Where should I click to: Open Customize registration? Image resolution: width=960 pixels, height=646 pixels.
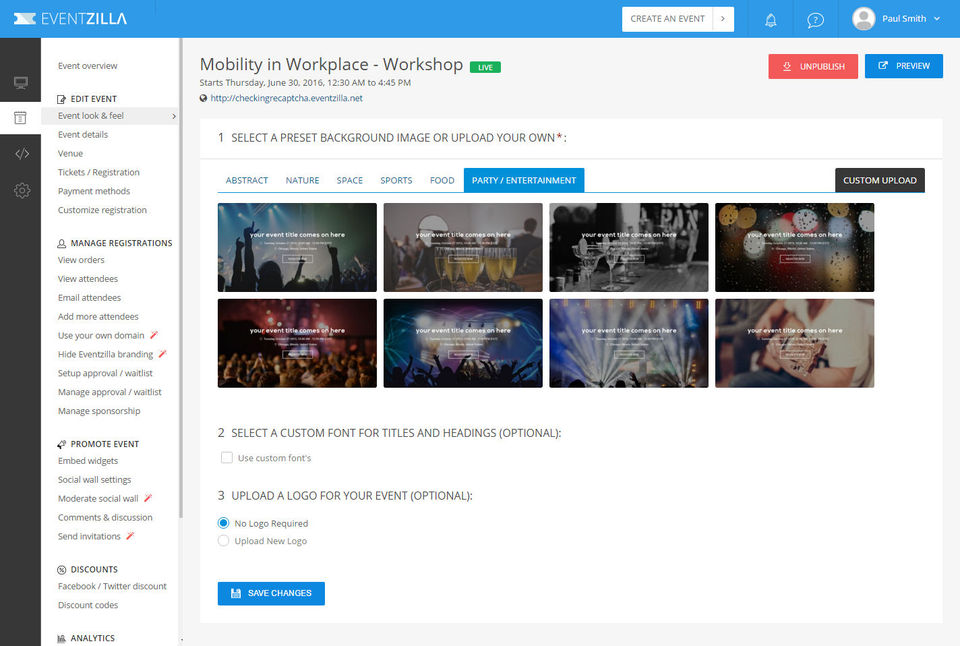102,210
